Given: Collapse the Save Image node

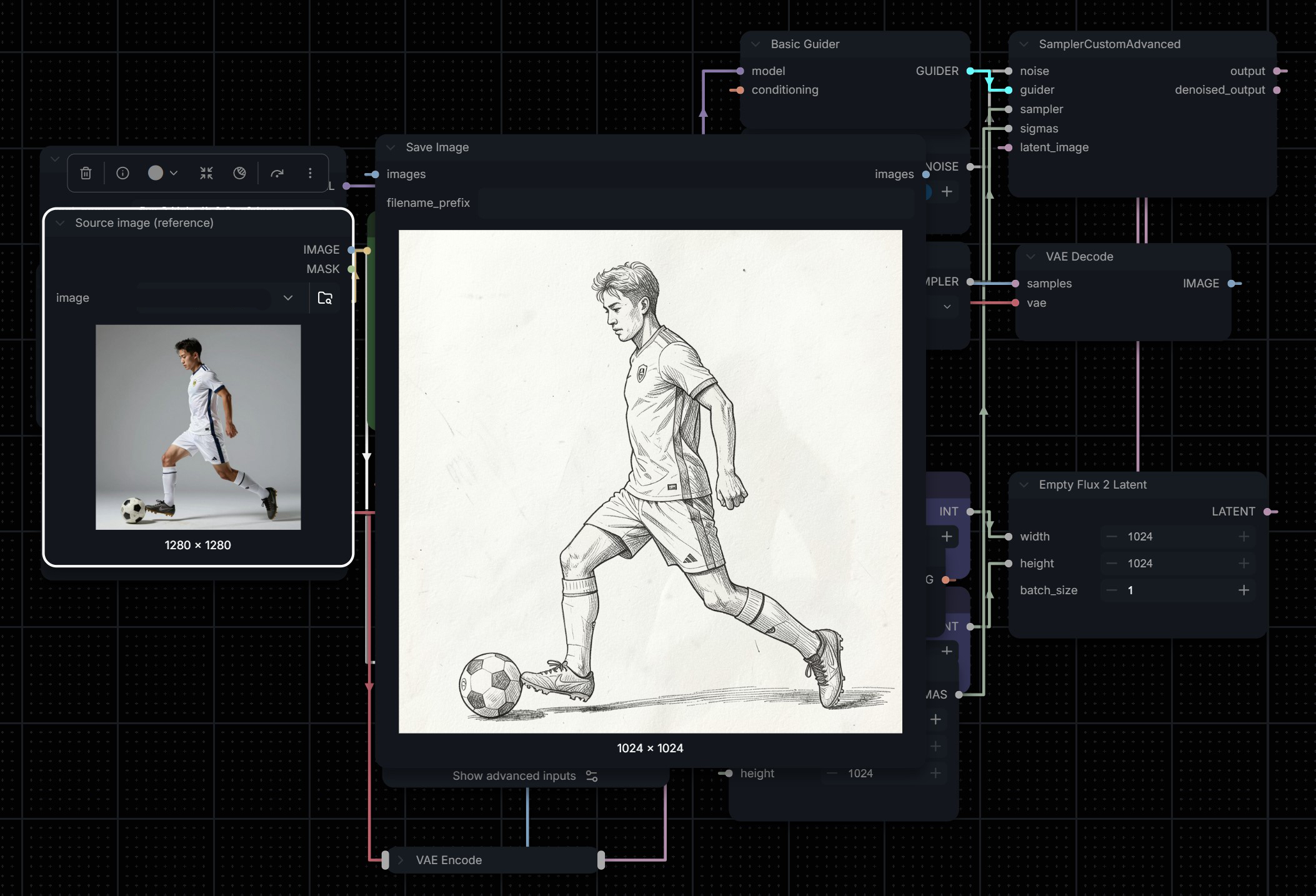Looking at the screenshot, I should (x=391, y=147).
